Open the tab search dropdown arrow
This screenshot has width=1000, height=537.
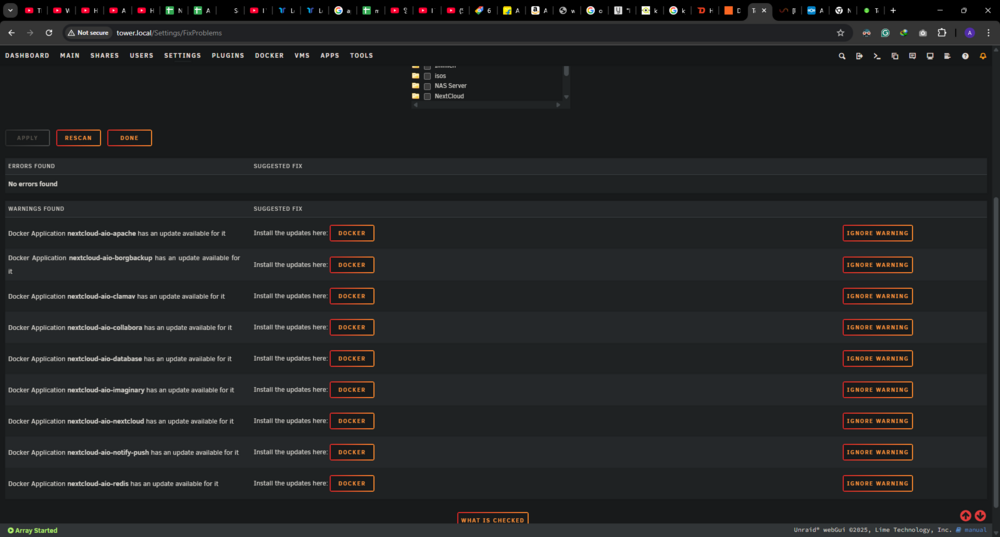[10, 10]
